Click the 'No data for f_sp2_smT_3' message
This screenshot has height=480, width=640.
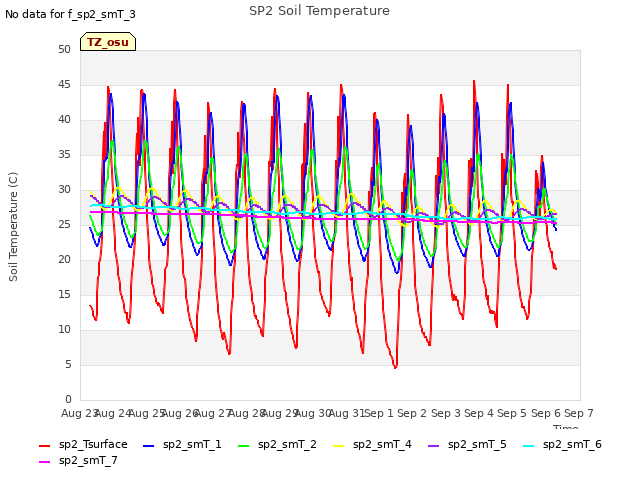tap(70, 14)
